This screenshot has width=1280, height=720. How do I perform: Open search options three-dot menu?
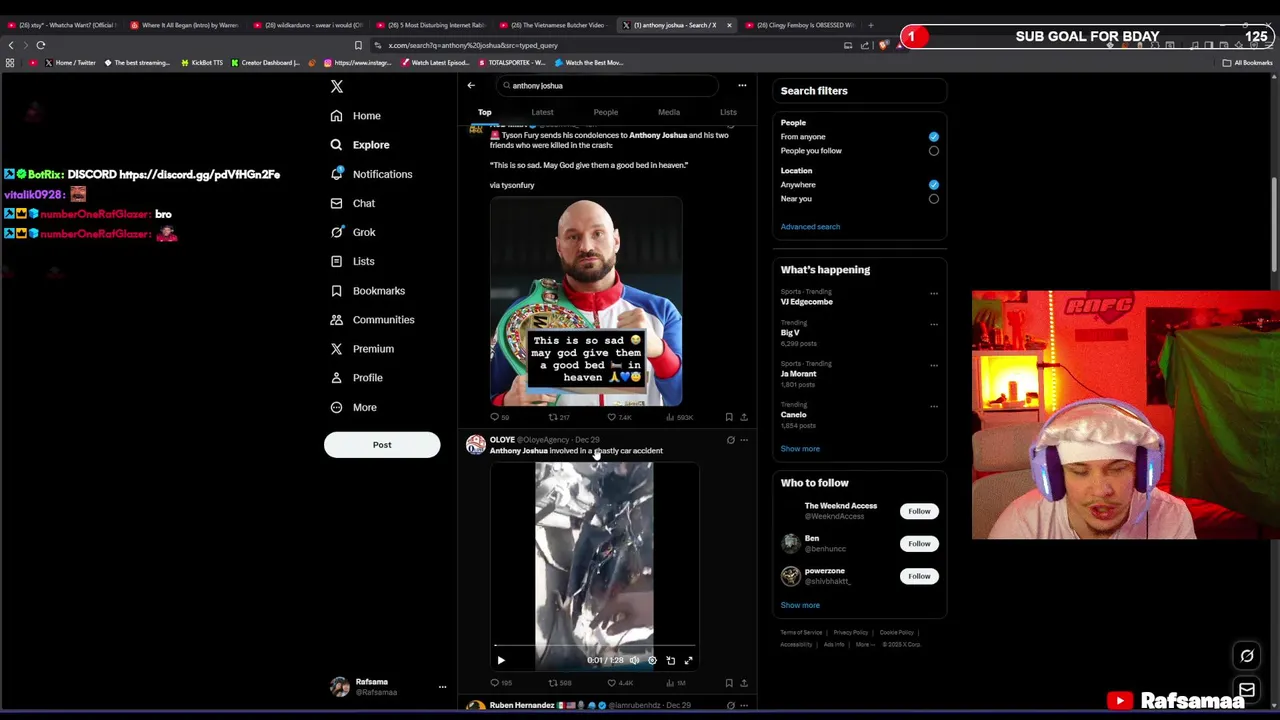click(x=742, y=86)
